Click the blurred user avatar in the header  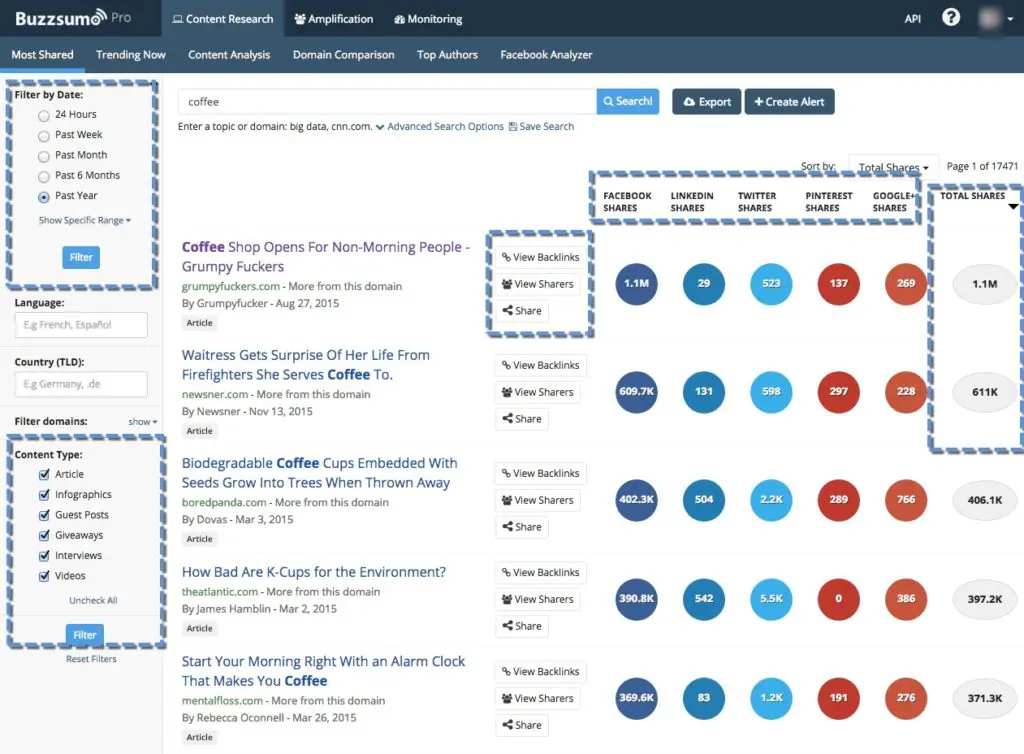click(x=989, y=18)
